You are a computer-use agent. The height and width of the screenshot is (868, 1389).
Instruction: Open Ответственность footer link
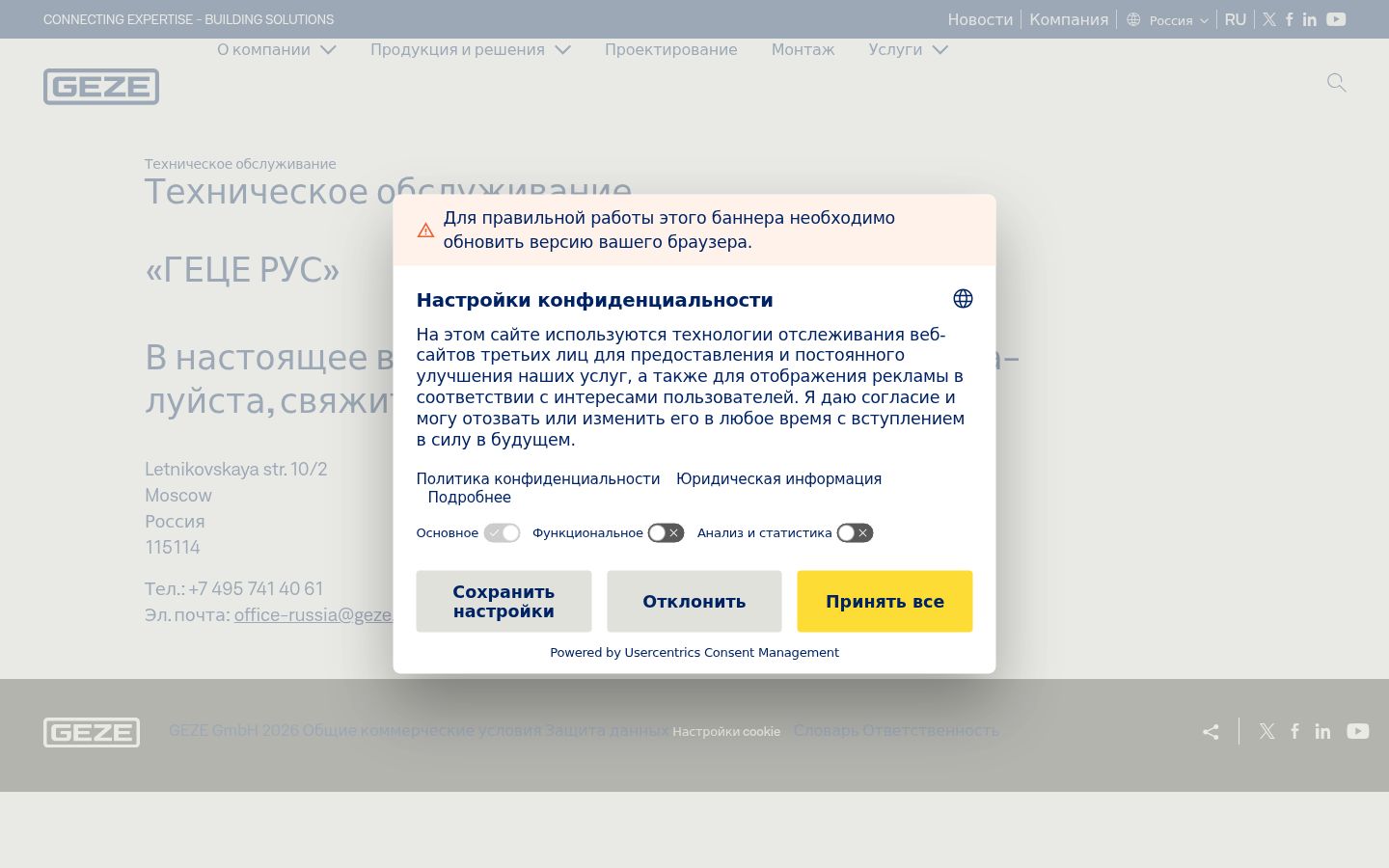pos(931,731)
